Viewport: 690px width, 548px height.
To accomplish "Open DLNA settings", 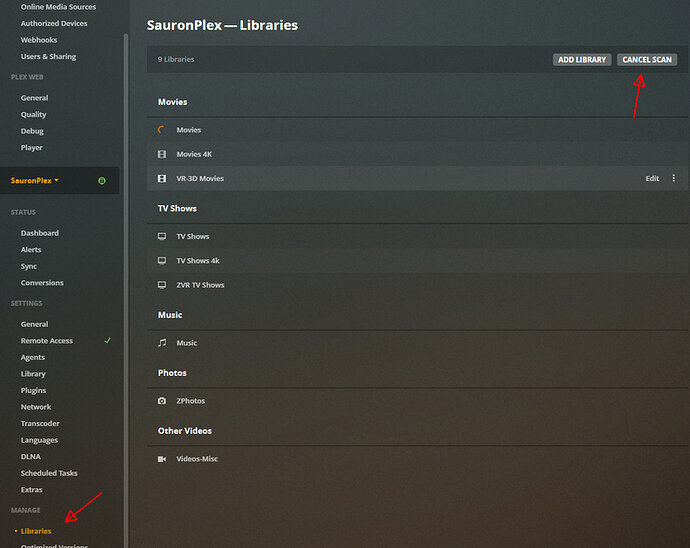I will point(30,456).
